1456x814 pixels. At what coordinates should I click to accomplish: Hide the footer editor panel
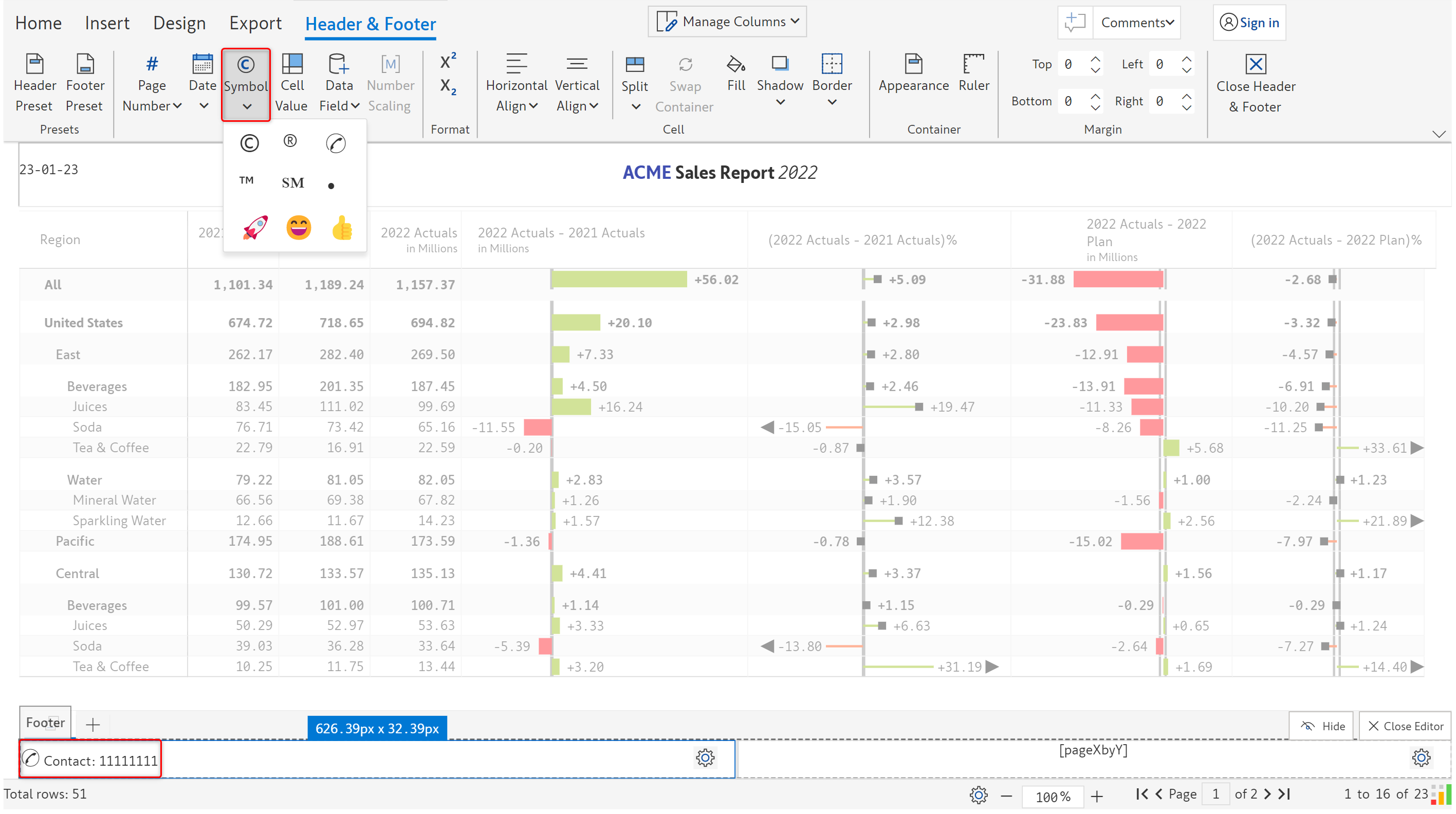[x=1321, y=726]
